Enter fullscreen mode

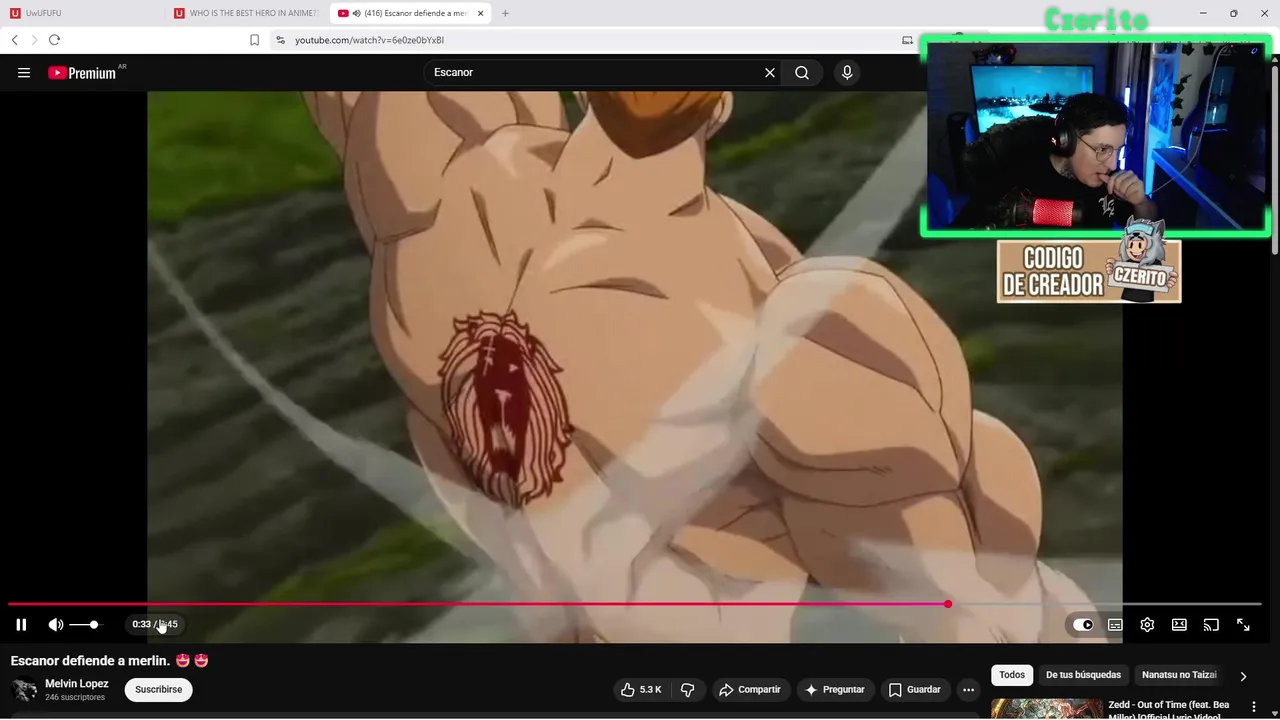tap(1243, 625)
